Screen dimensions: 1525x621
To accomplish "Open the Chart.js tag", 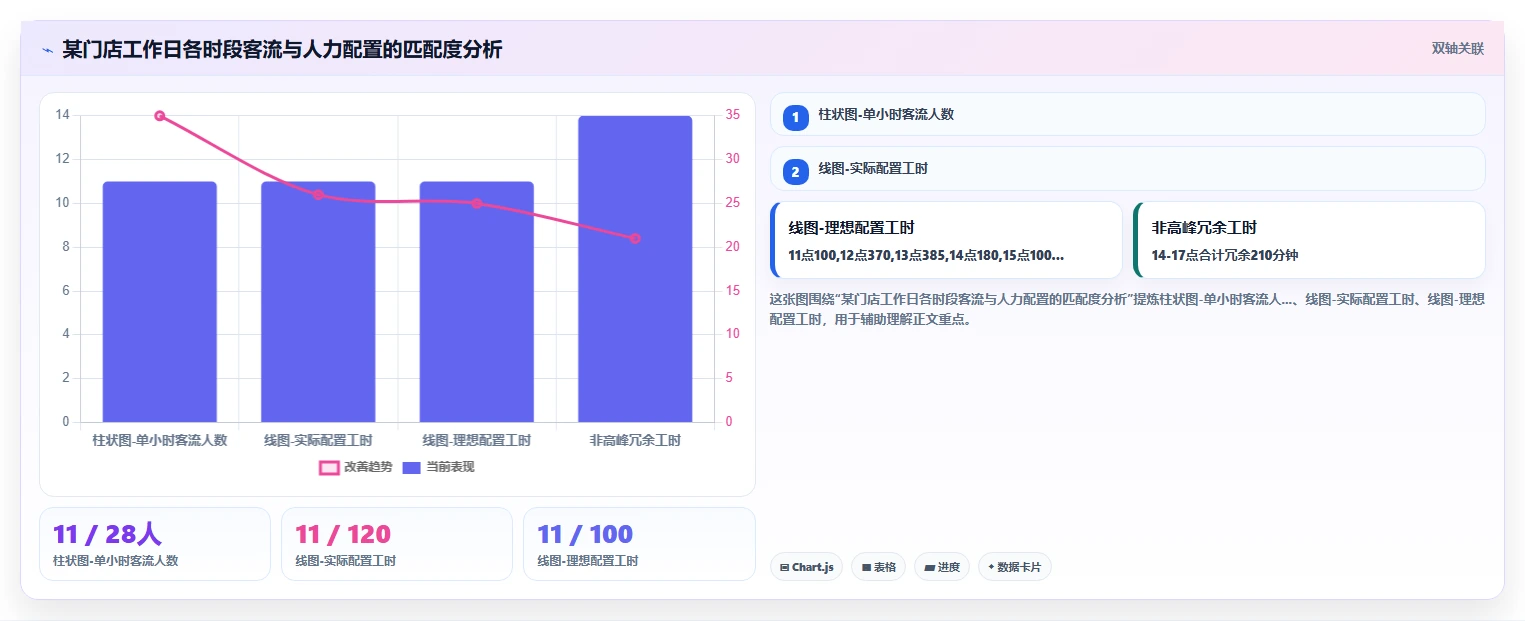I will [807, 567].
